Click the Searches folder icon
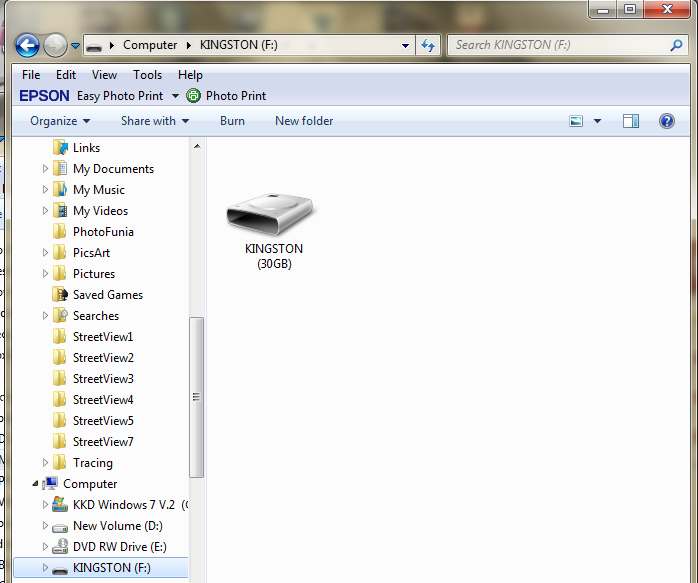698x583 pixels. pos(60,316)
